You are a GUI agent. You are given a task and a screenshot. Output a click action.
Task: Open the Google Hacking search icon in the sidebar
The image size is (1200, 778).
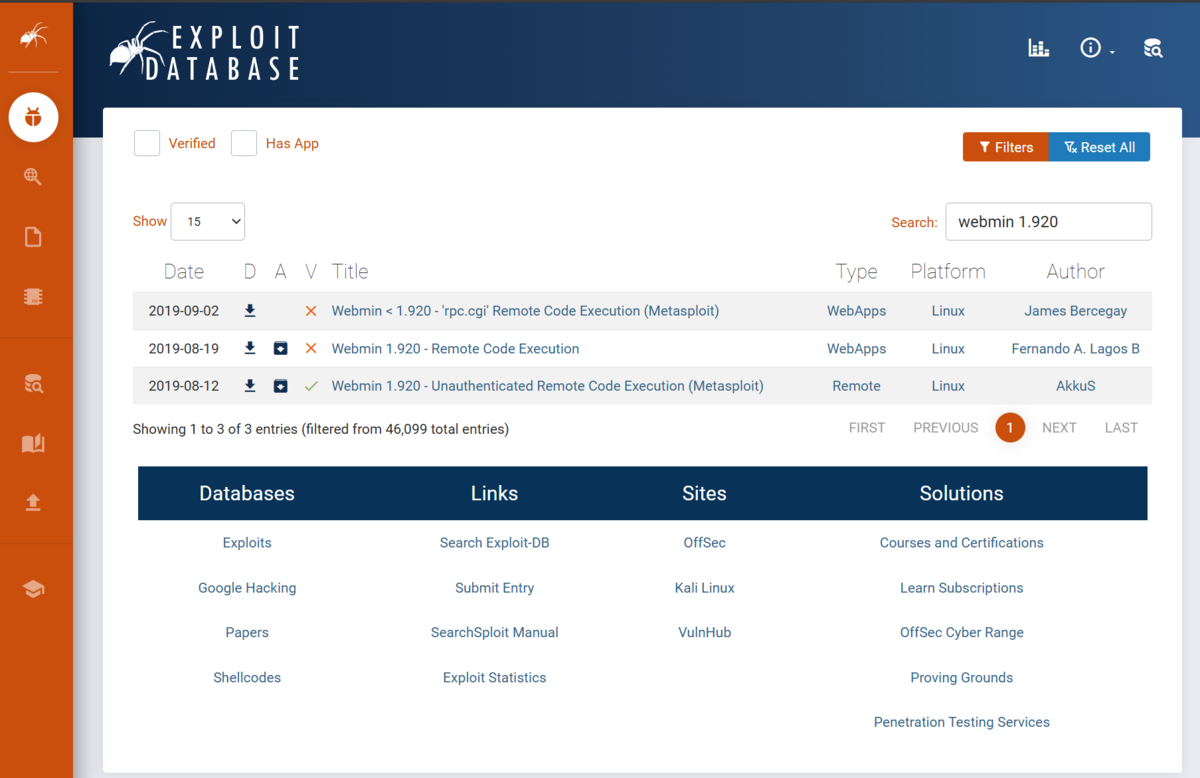33,177
